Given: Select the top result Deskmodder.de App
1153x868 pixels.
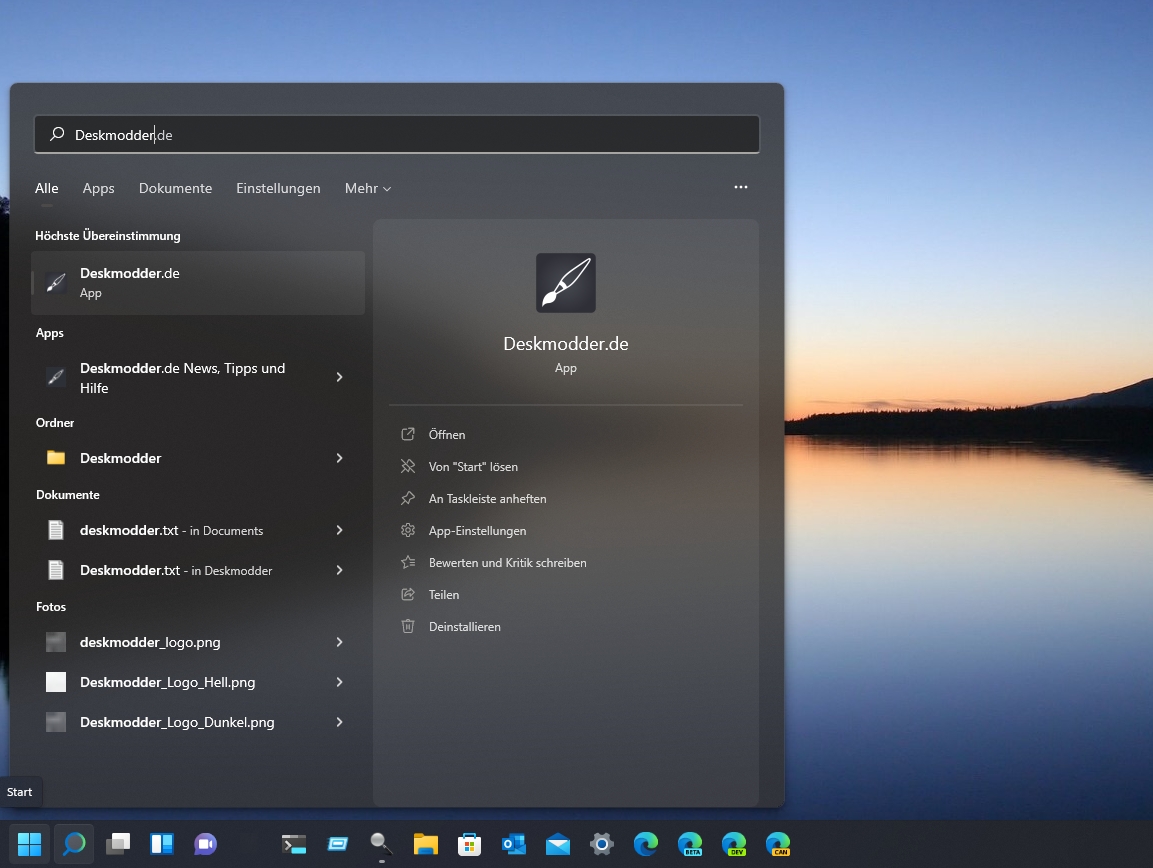Looking at the screenshot, I should pos(198,282).
